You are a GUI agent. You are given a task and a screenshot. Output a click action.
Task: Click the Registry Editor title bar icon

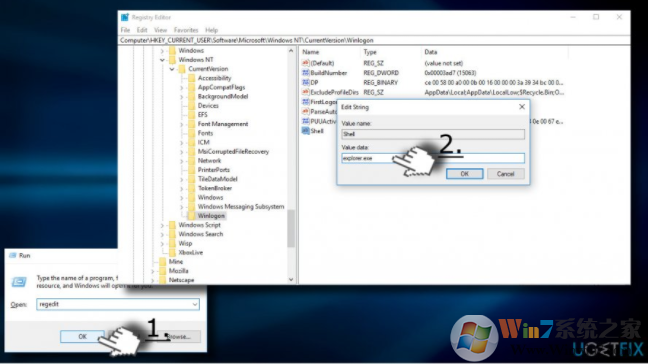click(125, 17)
